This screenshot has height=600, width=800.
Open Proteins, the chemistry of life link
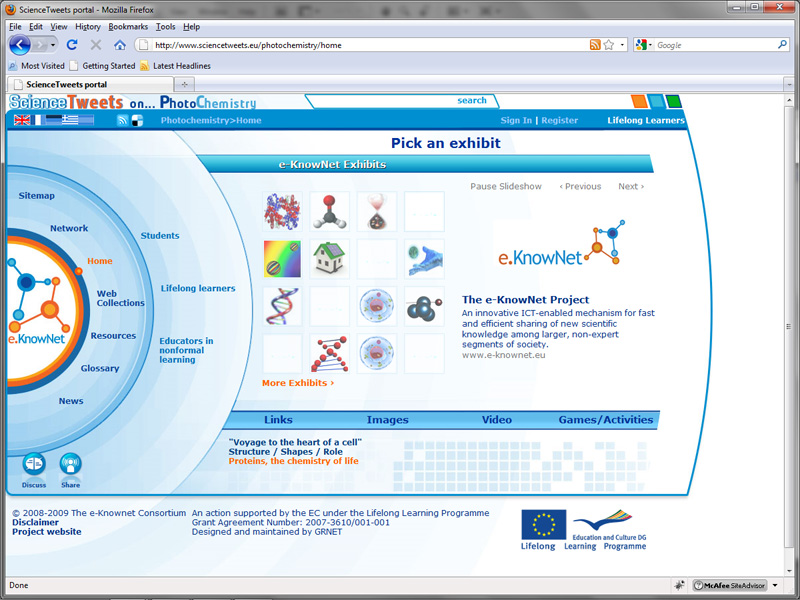click(293, 461)
